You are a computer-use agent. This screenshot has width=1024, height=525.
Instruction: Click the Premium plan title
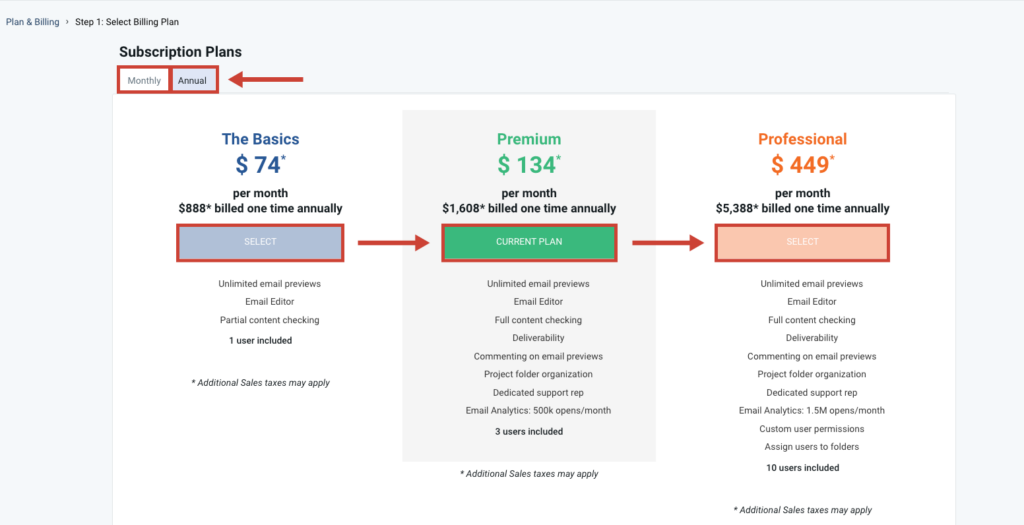click(529, 139)
